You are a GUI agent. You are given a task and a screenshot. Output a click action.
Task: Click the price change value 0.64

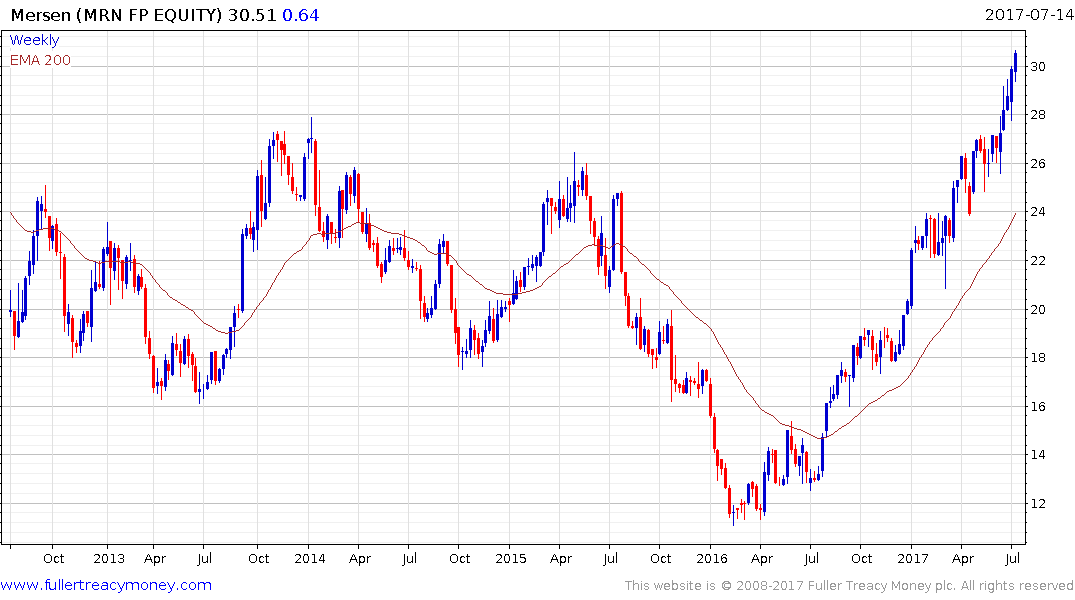coord(301,15)
